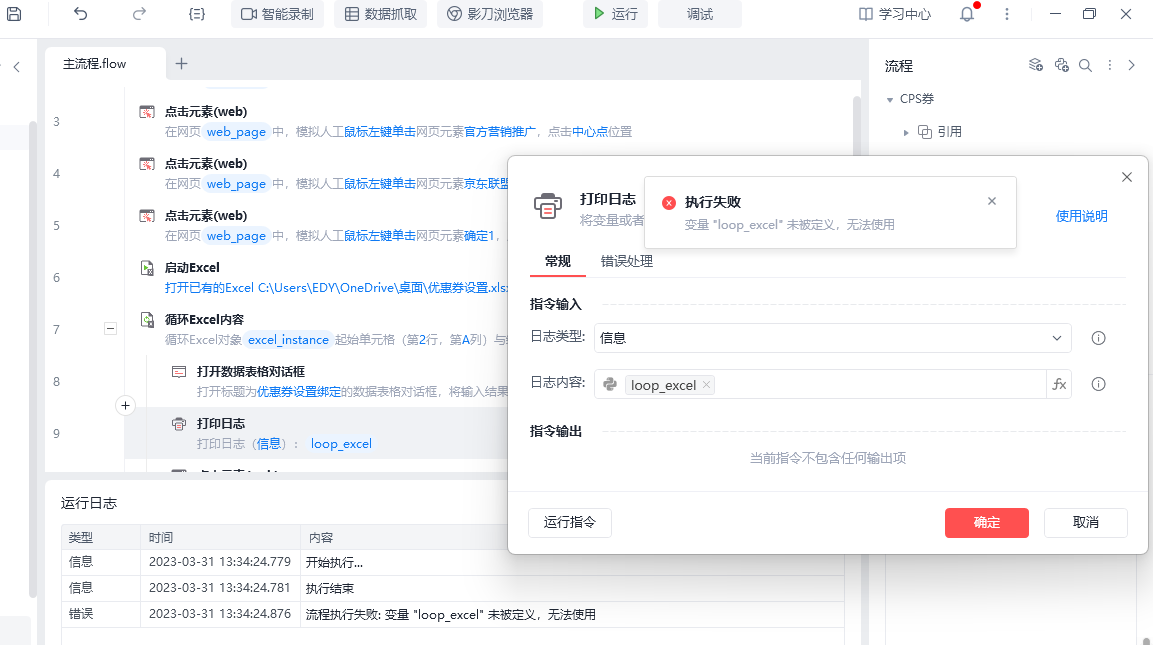Switch to the 错误处理 tab
Viewport: 1153px width, 645px height.
pos(626,261)
